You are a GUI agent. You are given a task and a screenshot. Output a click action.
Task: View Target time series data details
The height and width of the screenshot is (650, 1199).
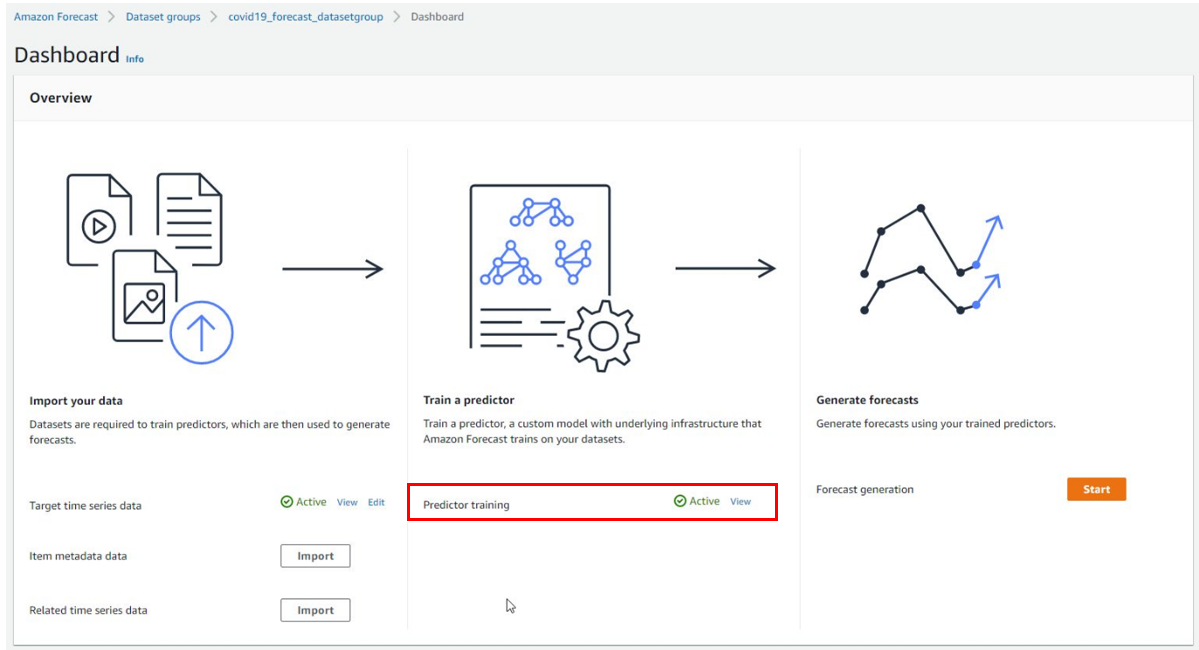(x=347, y=502)
